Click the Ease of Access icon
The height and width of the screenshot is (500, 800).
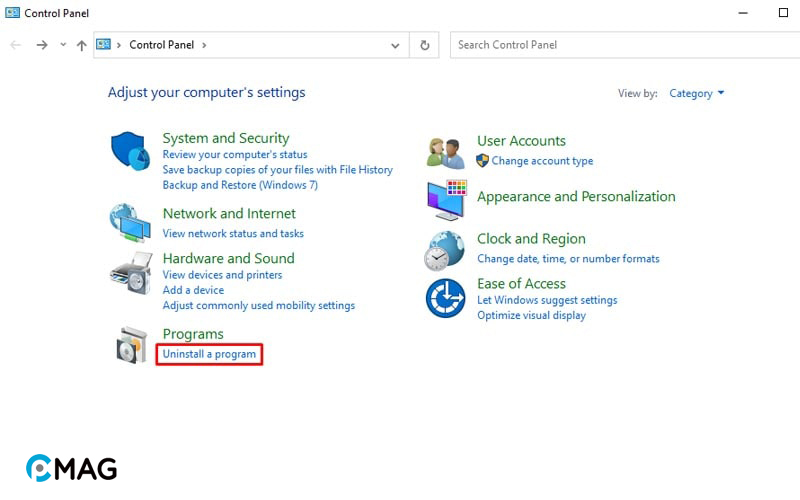pyautogui.click(x=445, y=298)
